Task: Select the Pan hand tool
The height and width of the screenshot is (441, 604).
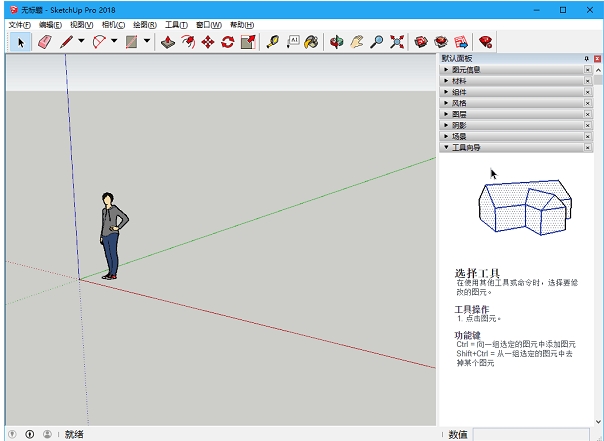Action: [x=356, y=42]
